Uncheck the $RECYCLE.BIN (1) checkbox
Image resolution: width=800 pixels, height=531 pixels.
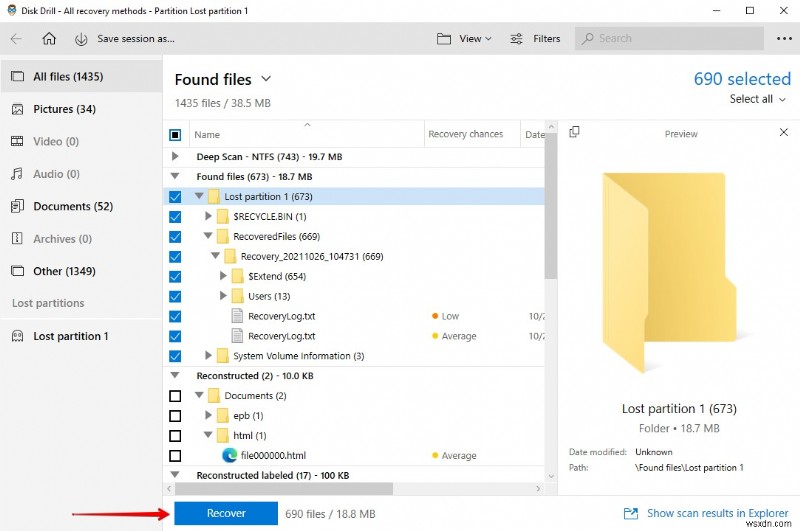[175, 216]
